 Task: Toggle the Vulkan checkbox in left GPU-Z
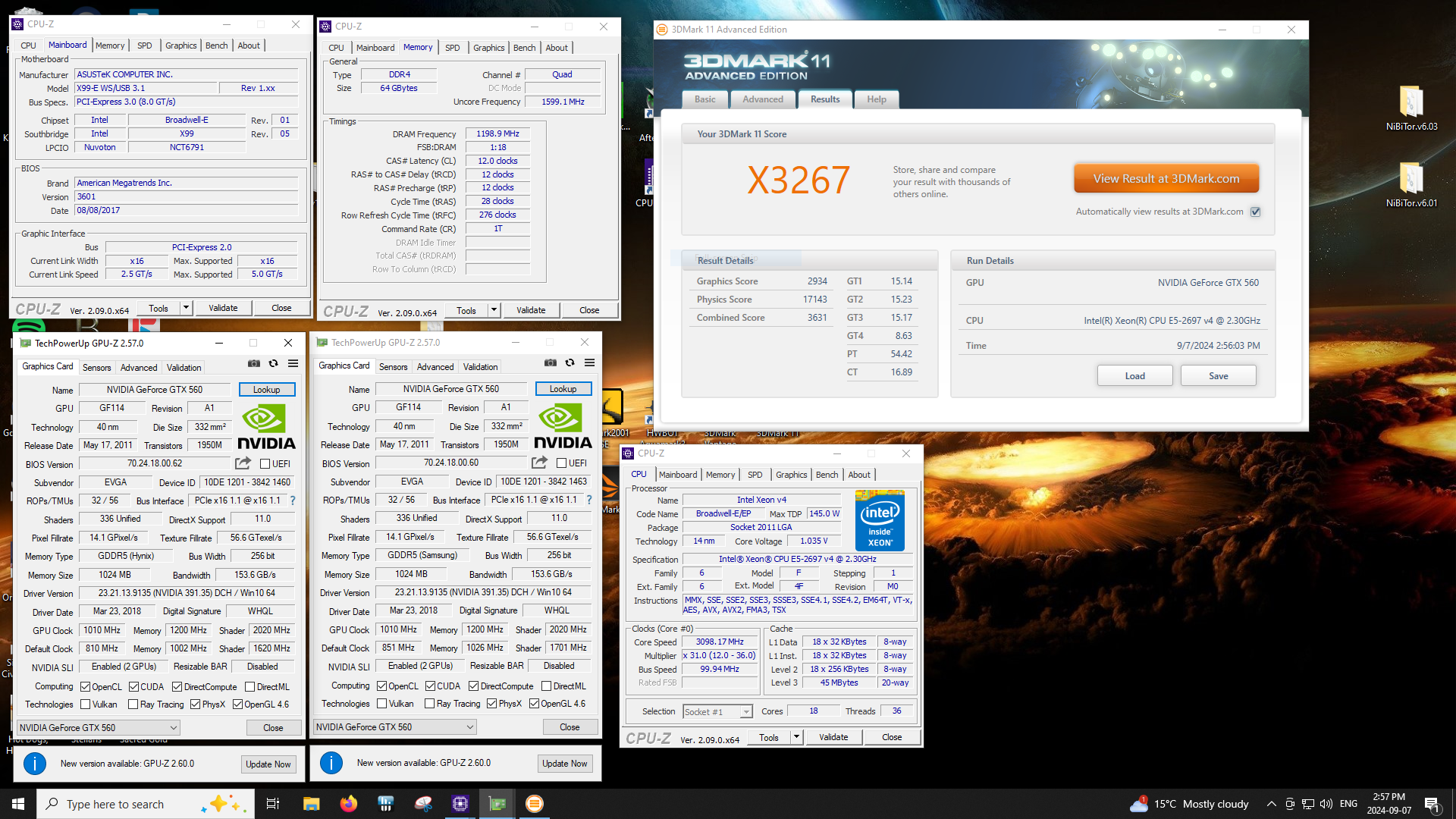(x=86, y=704)
